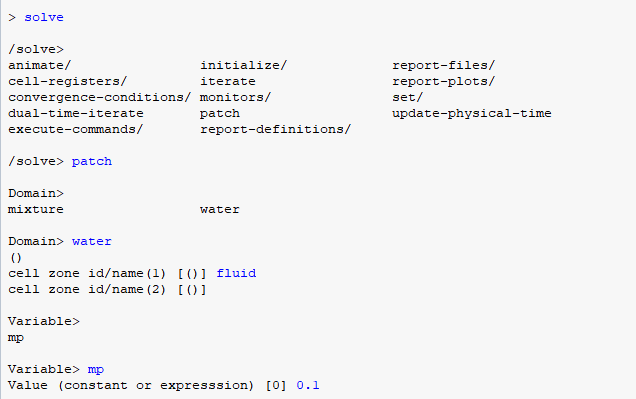Select dual-time-iterate command in list
This screenshot has height=399, width=636.
76,114
